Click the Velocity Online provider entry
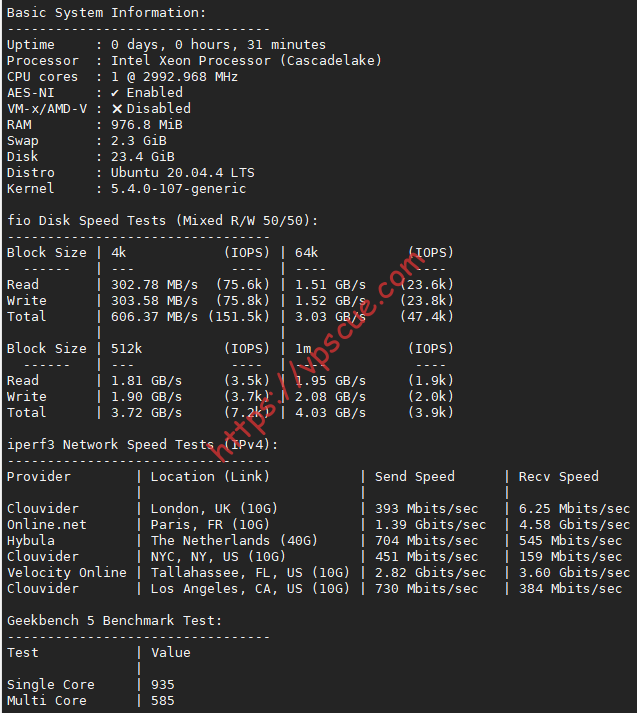The image size is (637, 713). (67, 572)
